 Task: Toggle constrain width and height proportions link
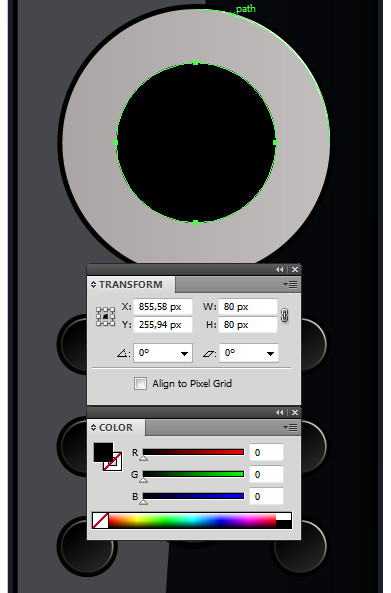(x=284, y=315)
